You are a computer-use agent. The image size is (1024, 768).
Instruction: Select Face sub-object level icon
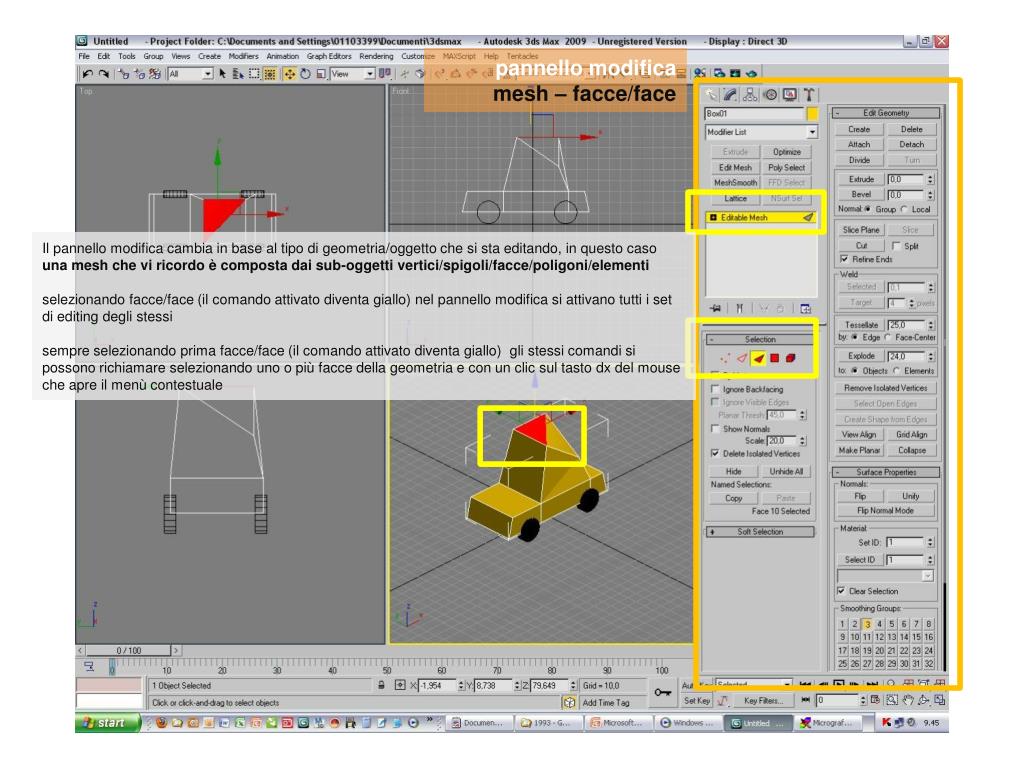pyautogui.click(x=758, y=358)
